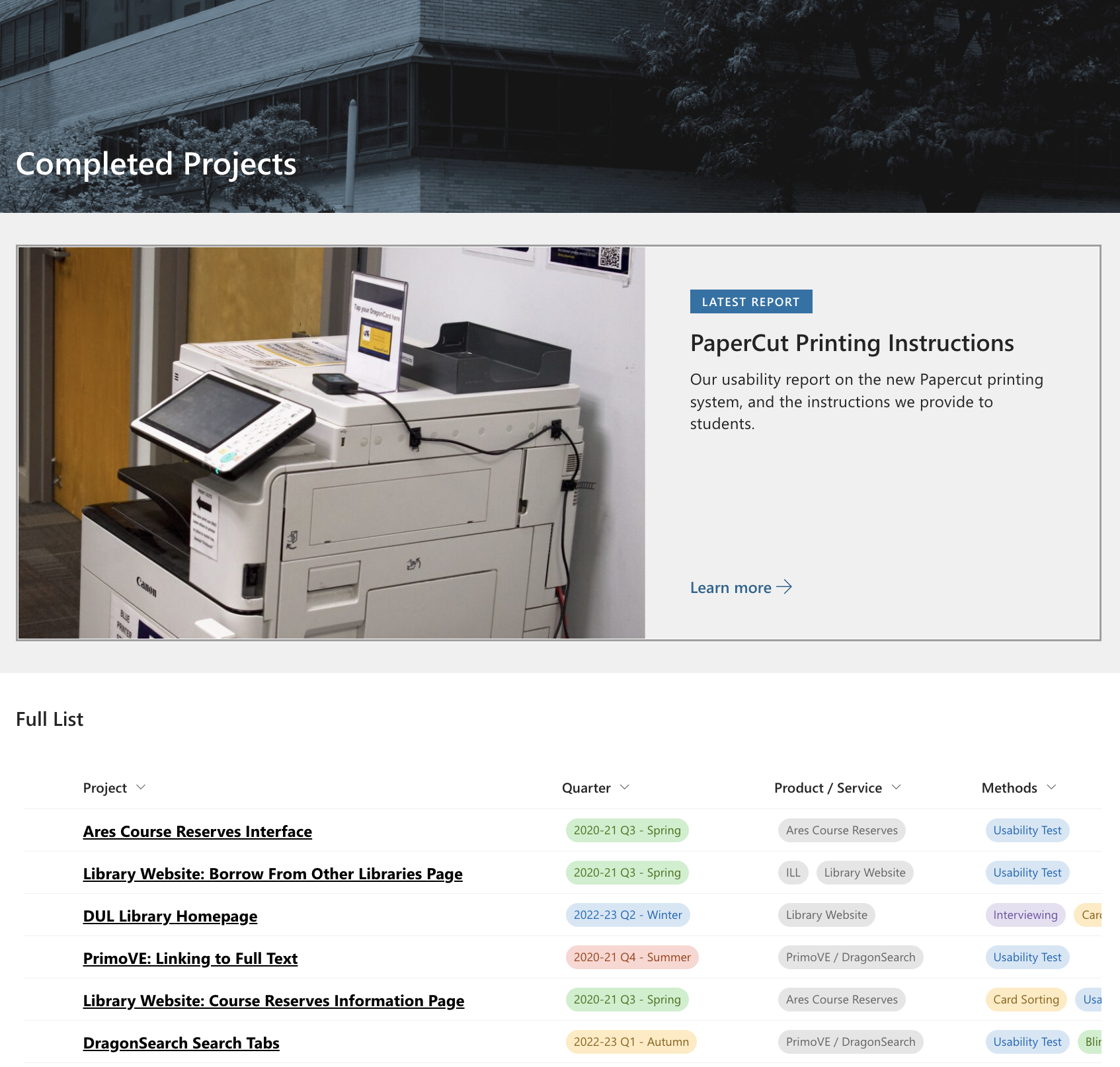Click Usability Test tag in DragonSearch Tabs row
1120x1067 pixels.
click(x=1027, y=1042)
